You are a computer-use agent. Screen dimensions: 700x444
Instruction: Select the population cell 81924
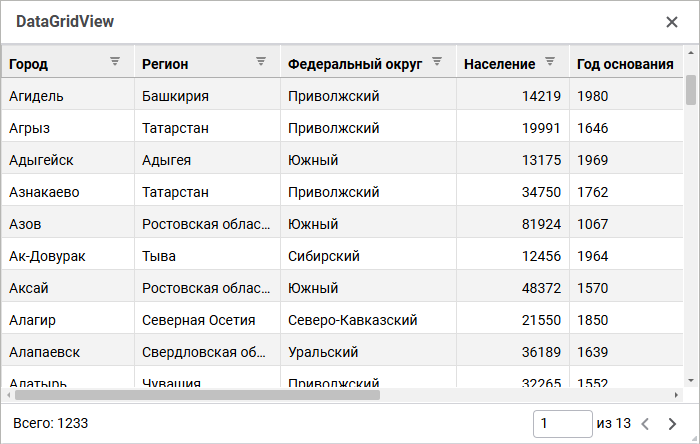513,224
